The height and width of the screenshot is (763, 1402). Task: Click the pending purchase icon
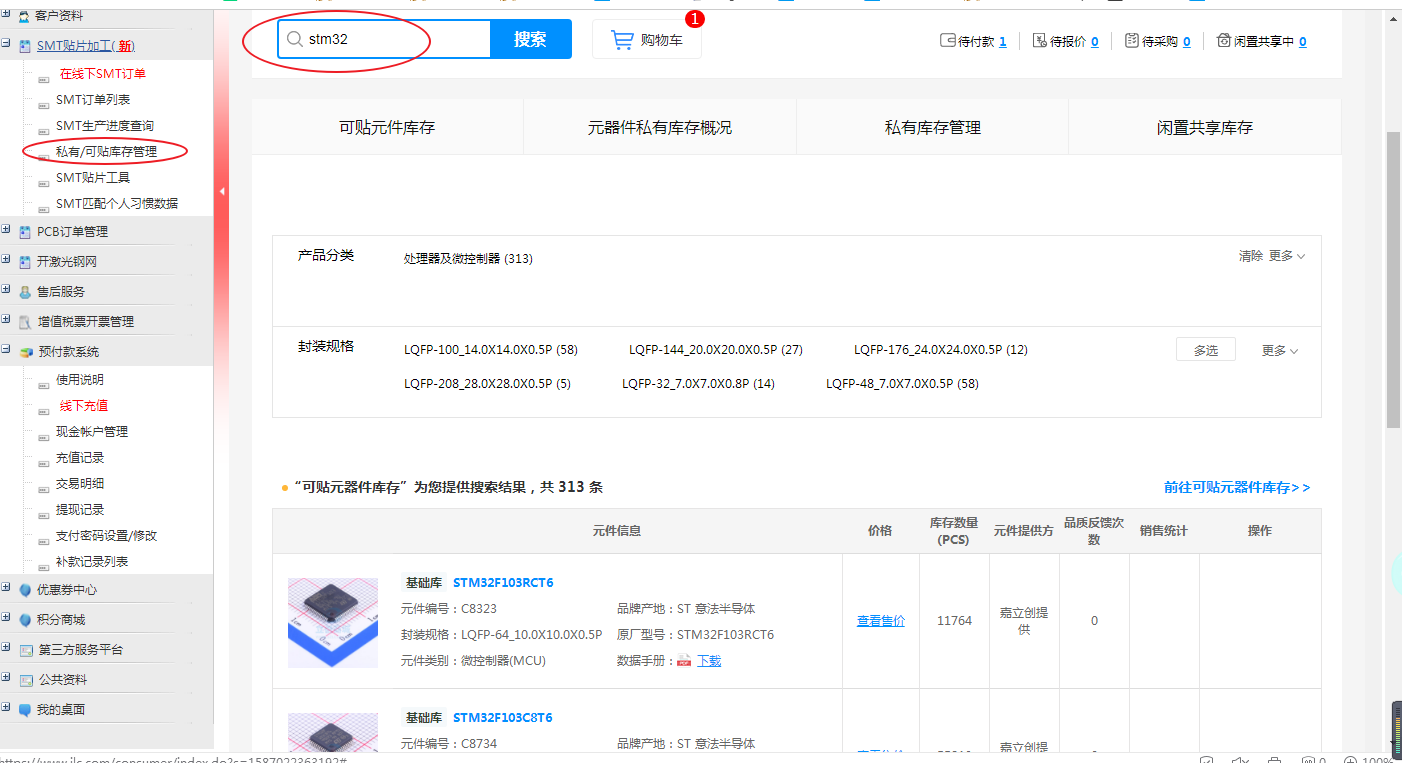pos(1132,41)
